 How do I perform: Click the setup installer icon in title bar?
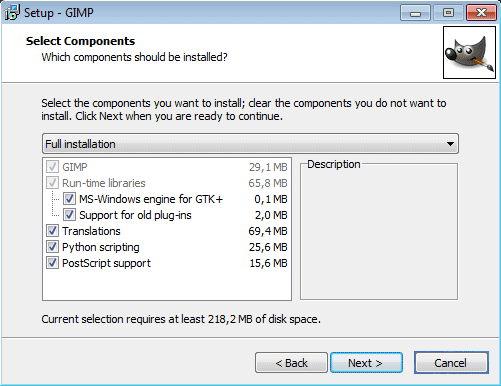coord(12,13)
